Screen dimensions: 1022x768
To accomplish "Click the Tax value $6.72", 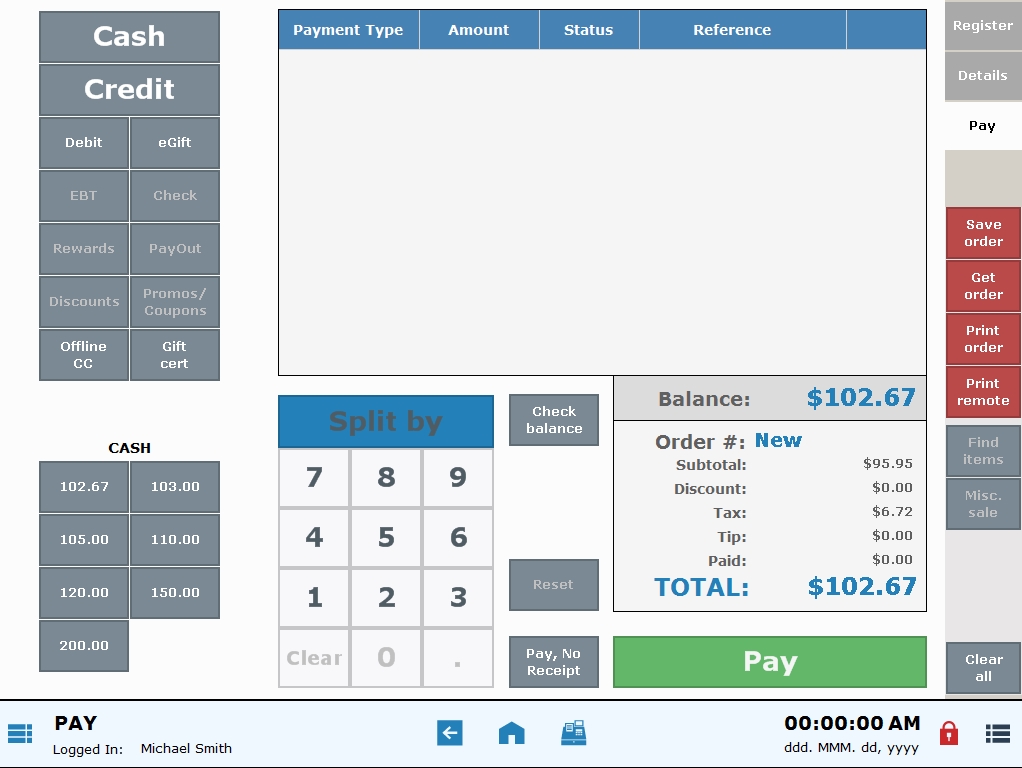I will (892, 512).
